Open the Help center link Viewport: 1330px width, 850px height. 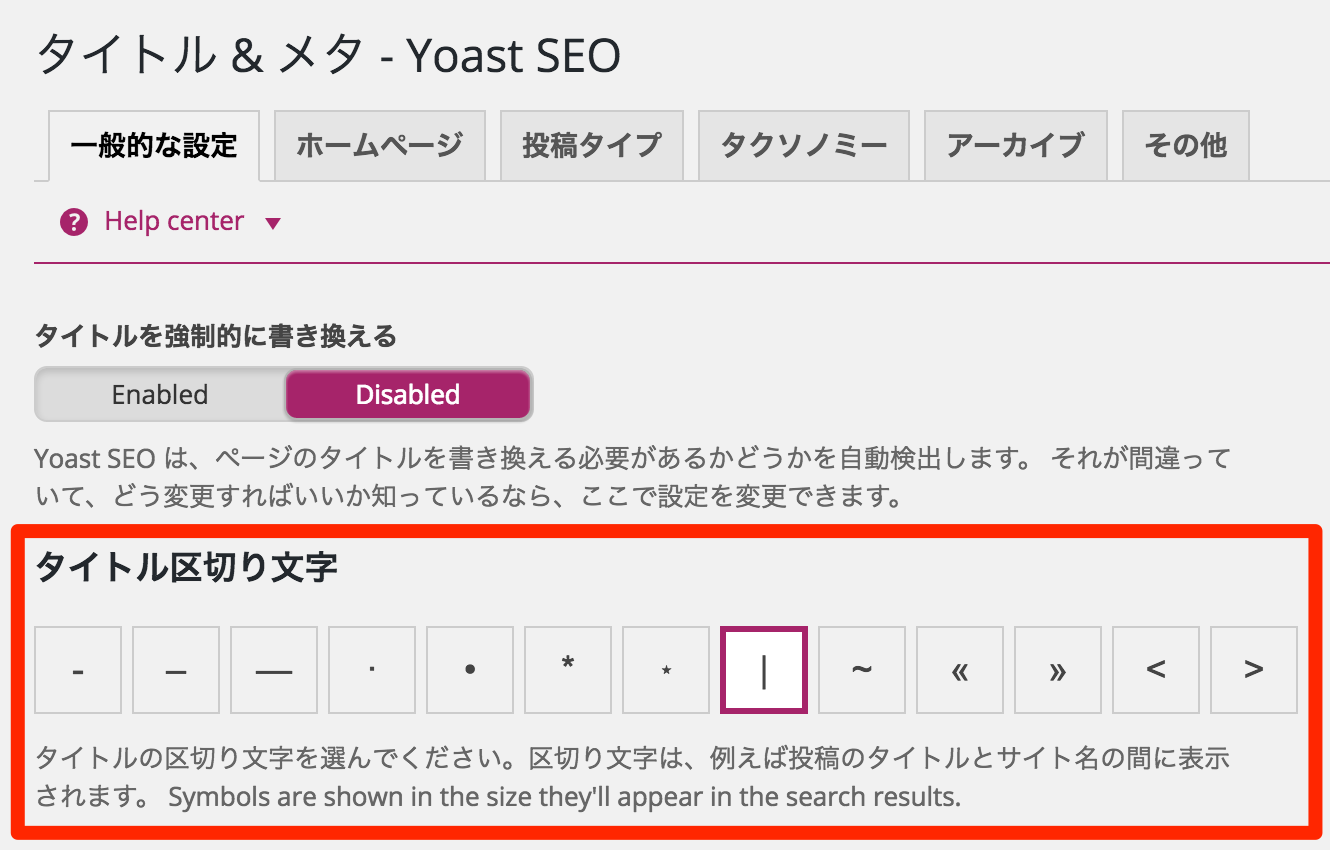(x=174, y=221)
